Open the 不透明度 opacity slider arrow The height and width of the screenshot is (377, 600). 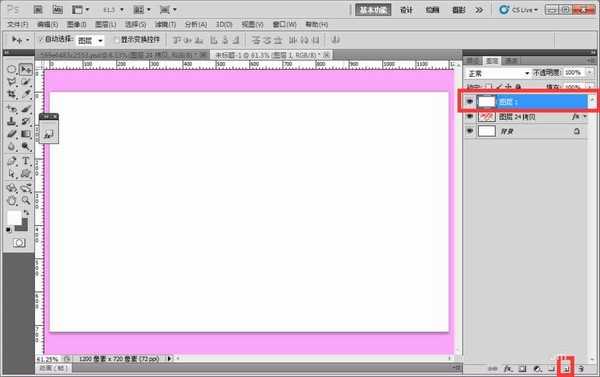pyautogui.click(x=590, y=72)
